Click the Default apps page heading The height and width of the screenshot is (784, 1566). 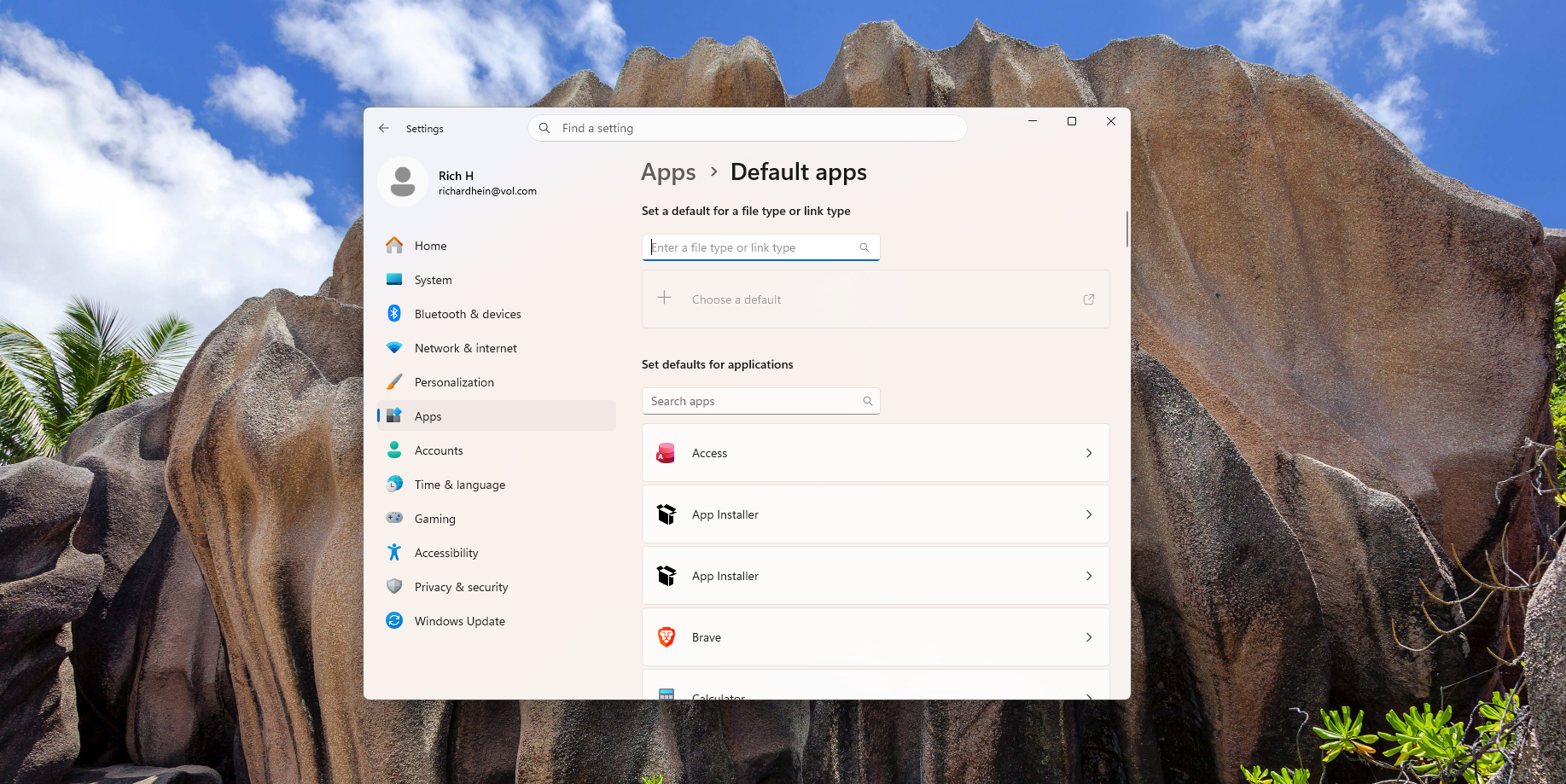point(799,172)
